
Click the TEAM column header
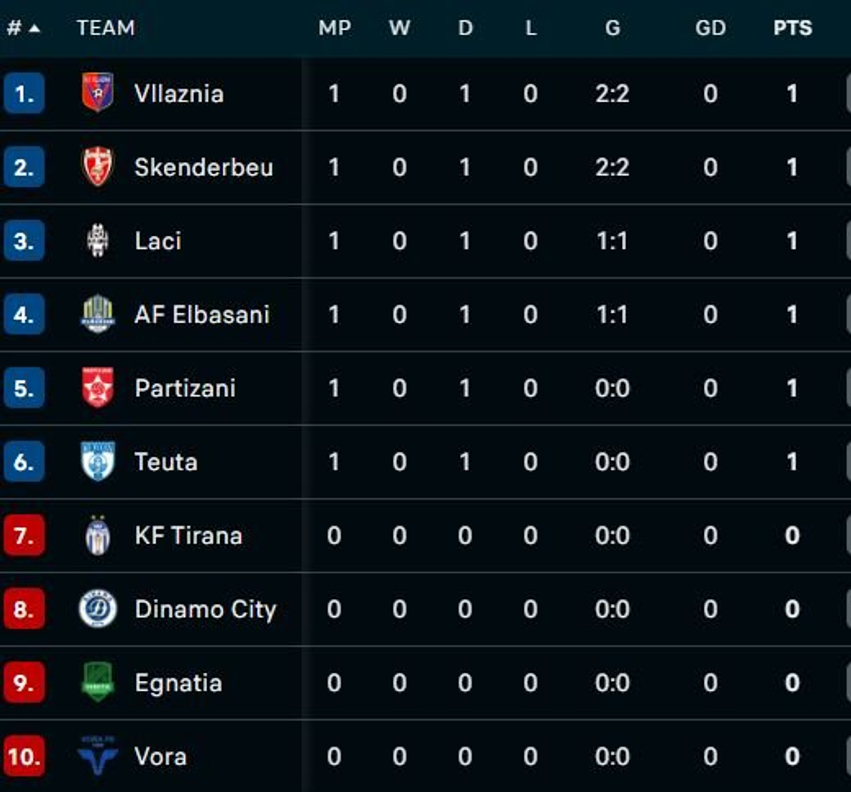106,28
